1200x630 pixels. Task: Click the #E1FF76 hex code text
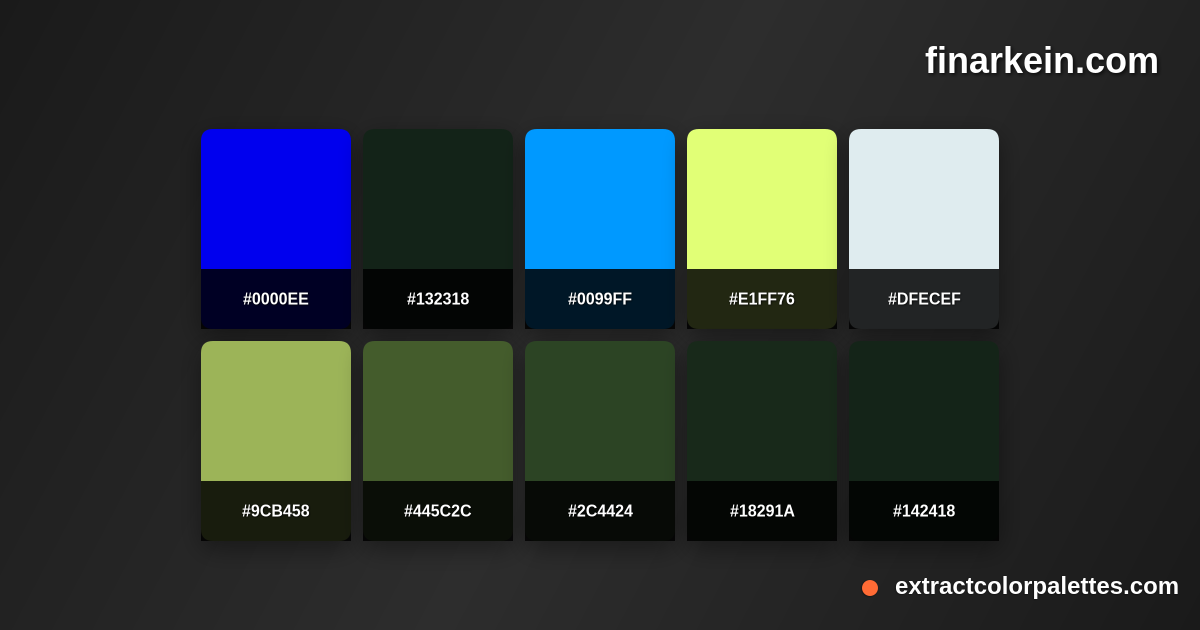tap(762, 298)
